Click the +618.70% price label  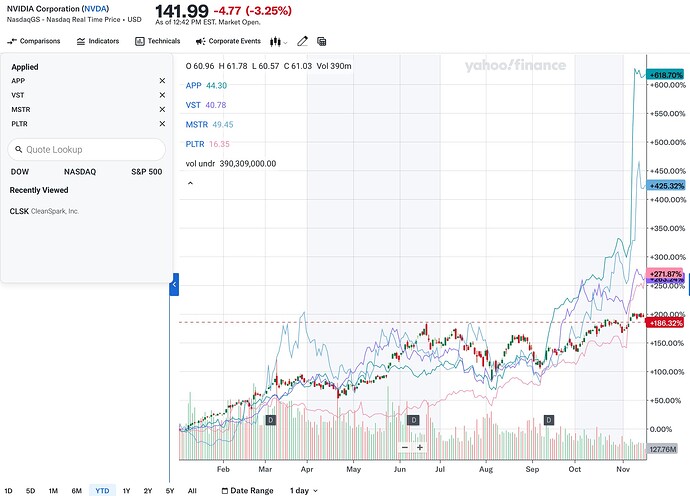(665, 75)
